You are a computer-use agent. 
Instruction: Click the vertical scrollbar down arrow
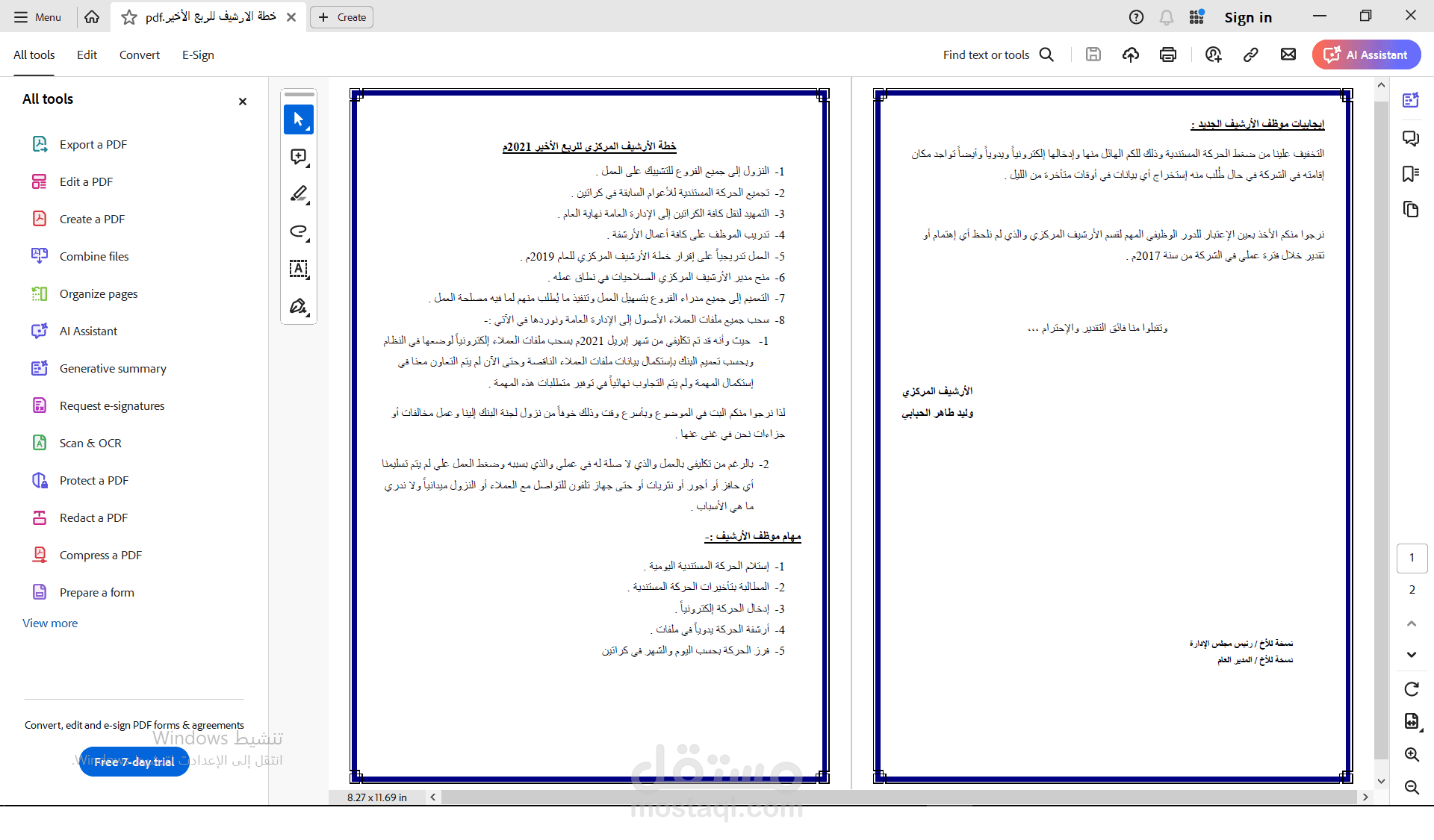click(1381, 781)
